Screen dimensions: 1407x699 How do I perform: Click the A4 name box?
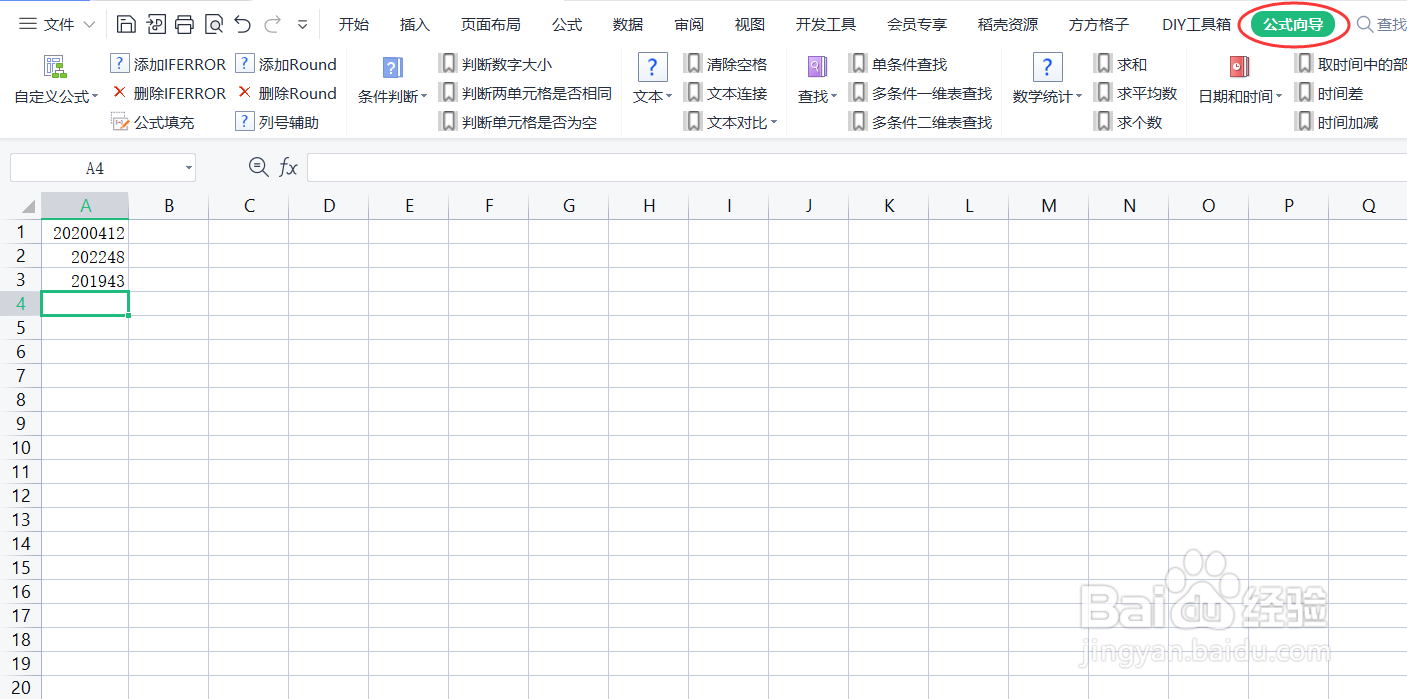coord(95,168)
